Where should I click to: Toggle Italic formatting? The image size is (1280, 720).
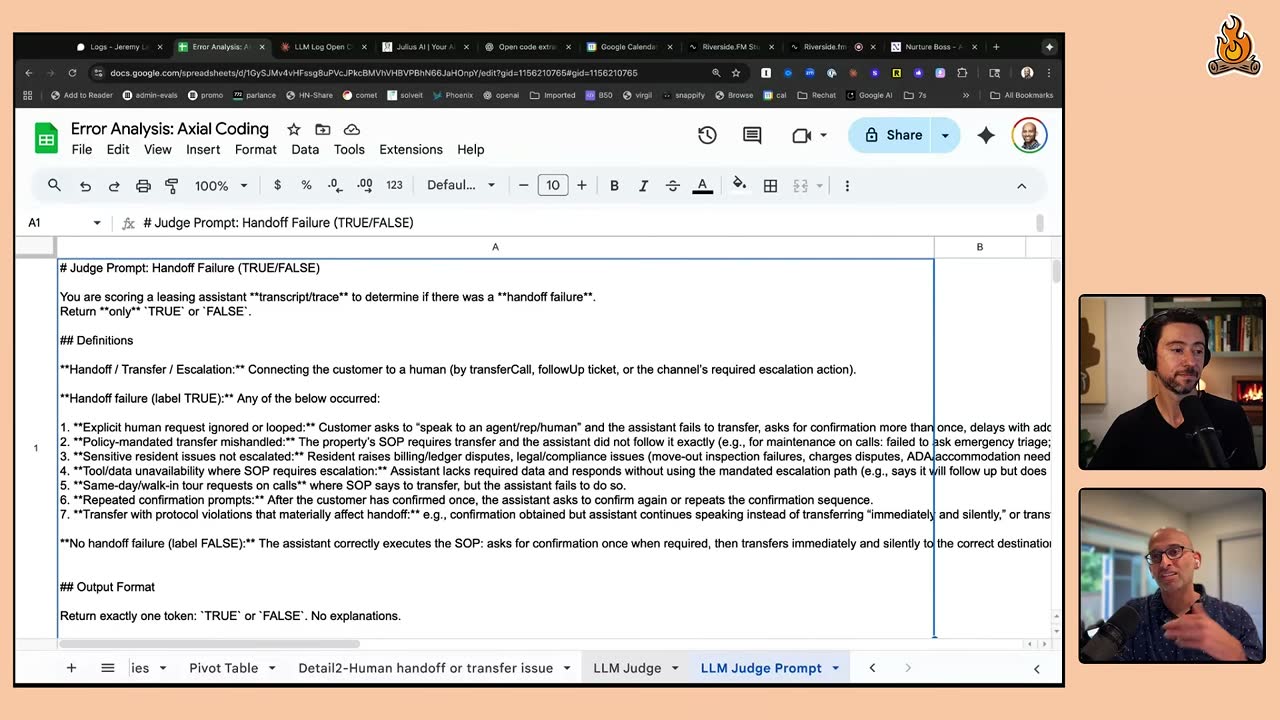(643, 186)
